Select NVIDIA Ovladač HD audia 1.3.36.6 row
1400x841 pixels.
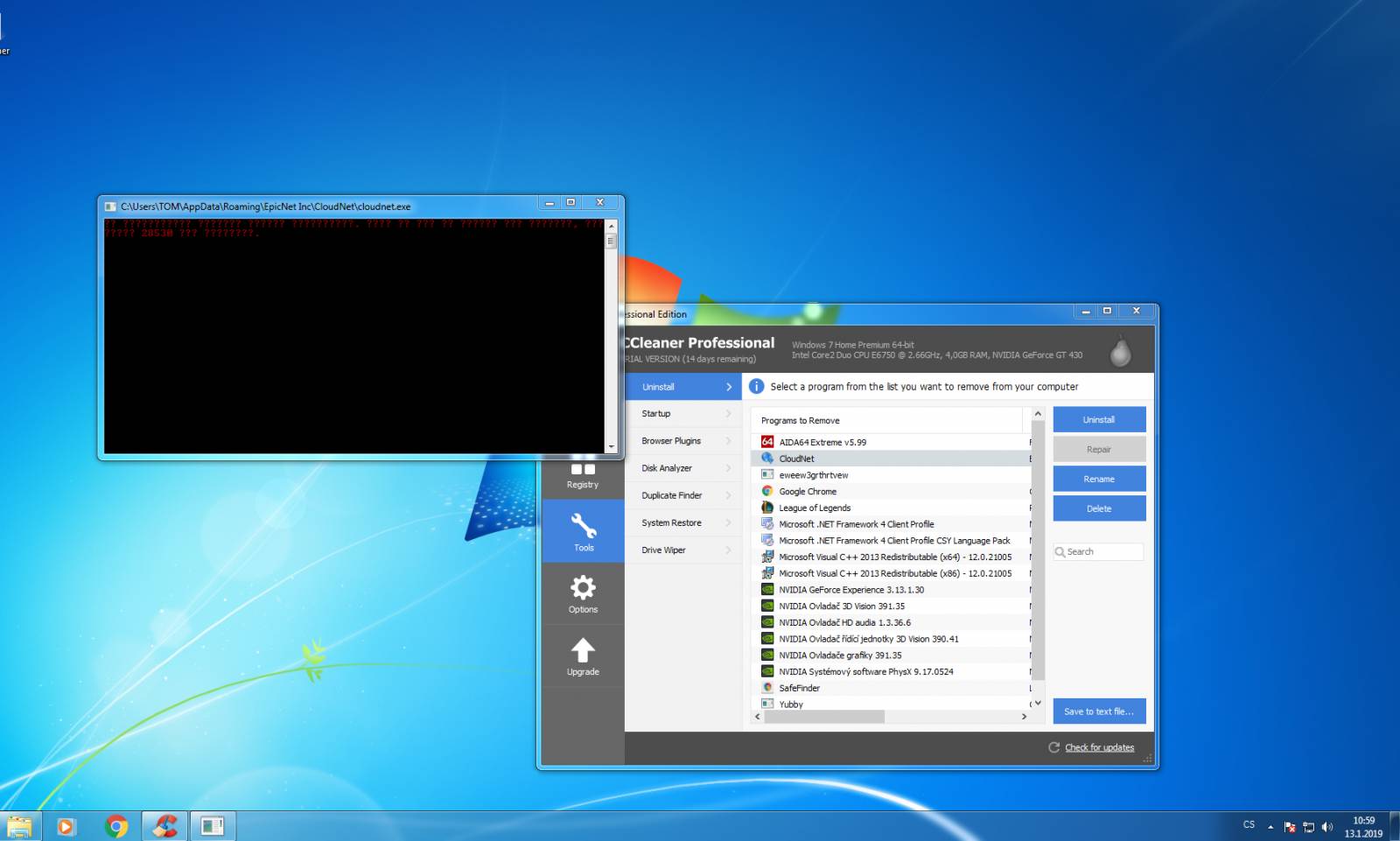[892, 622]
